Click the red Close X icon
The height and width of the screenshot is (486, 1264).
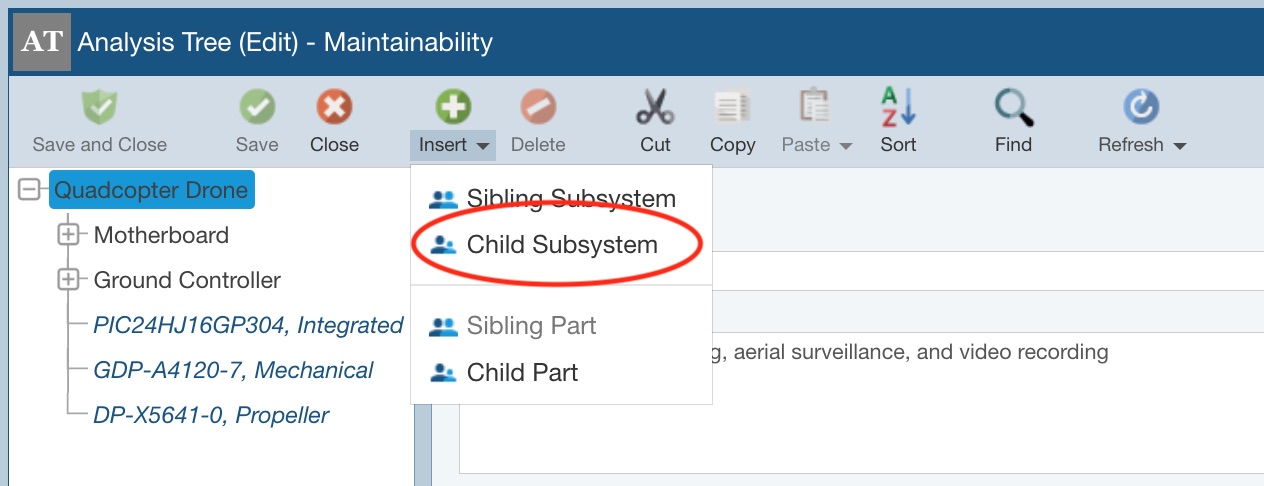pos(334,107)
